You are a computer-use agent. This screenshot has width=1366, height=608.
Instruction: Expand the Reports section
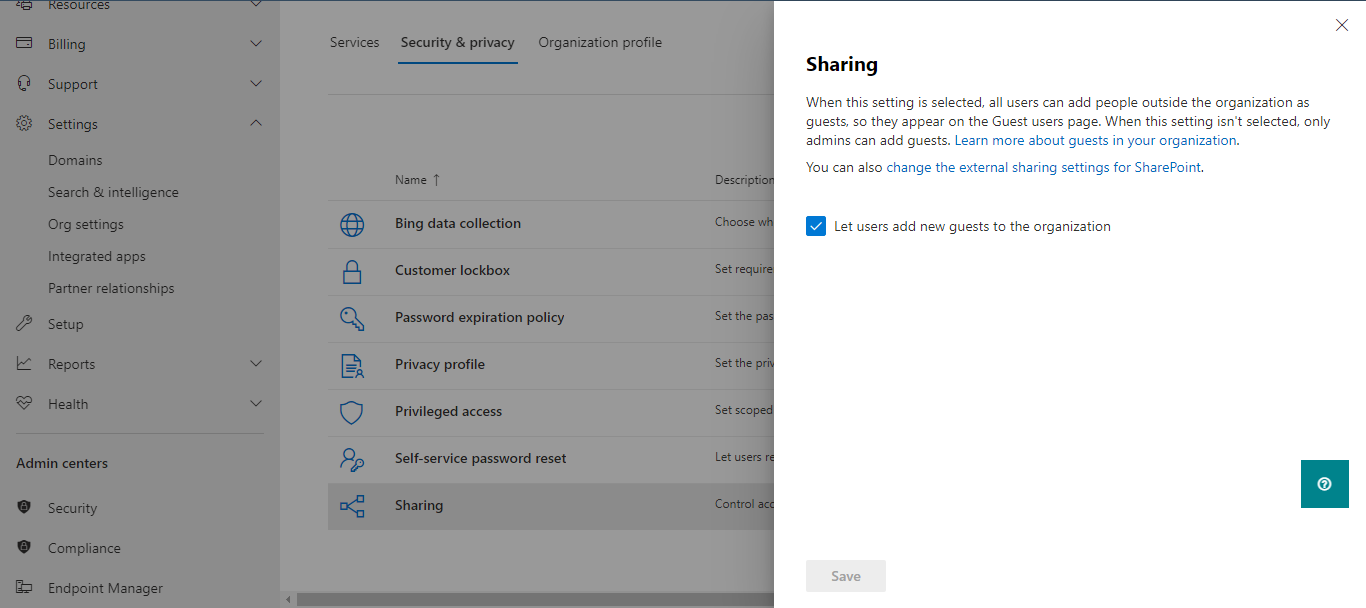point(140,363)
